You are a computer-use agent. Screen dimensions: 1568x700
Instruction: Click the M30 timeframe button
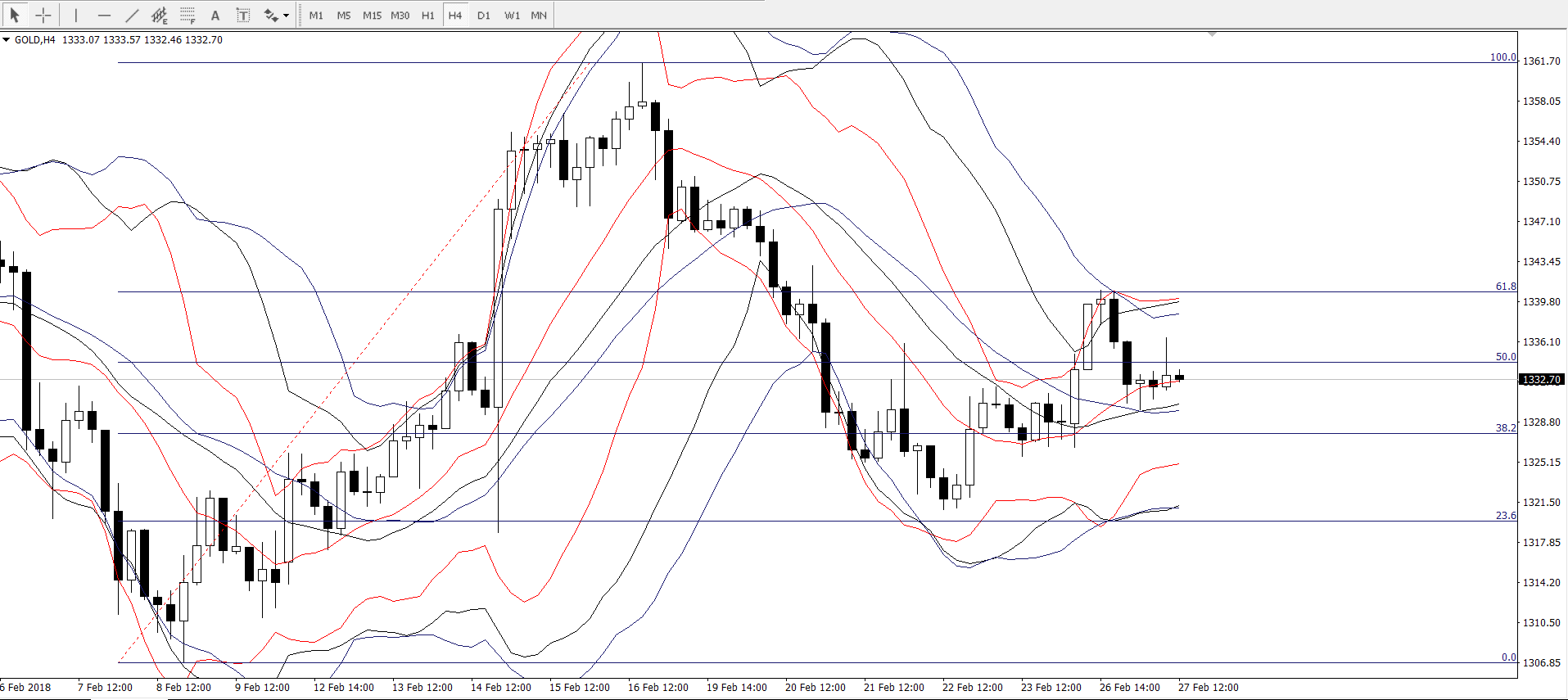tap(400, 15)
